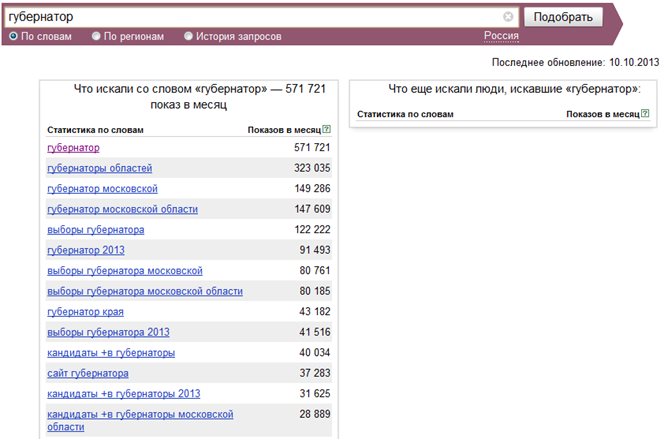
Task: Select the По регионам radio button
Action: (x=96, y=36)
